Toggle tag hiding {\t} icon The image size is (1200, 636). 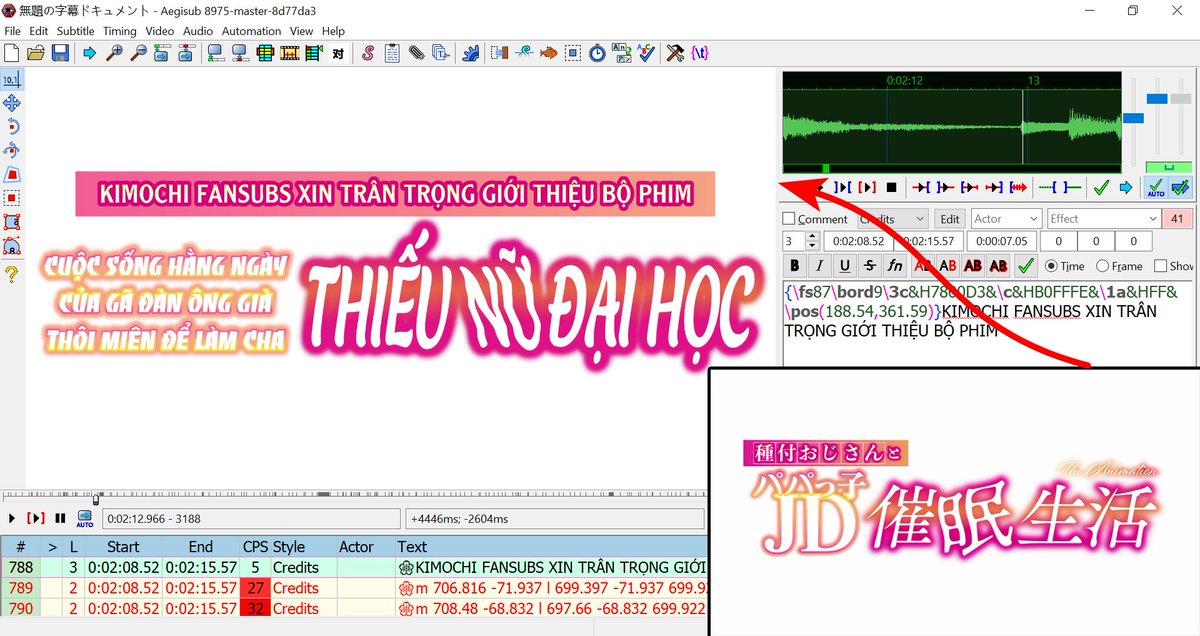point(700,52)
